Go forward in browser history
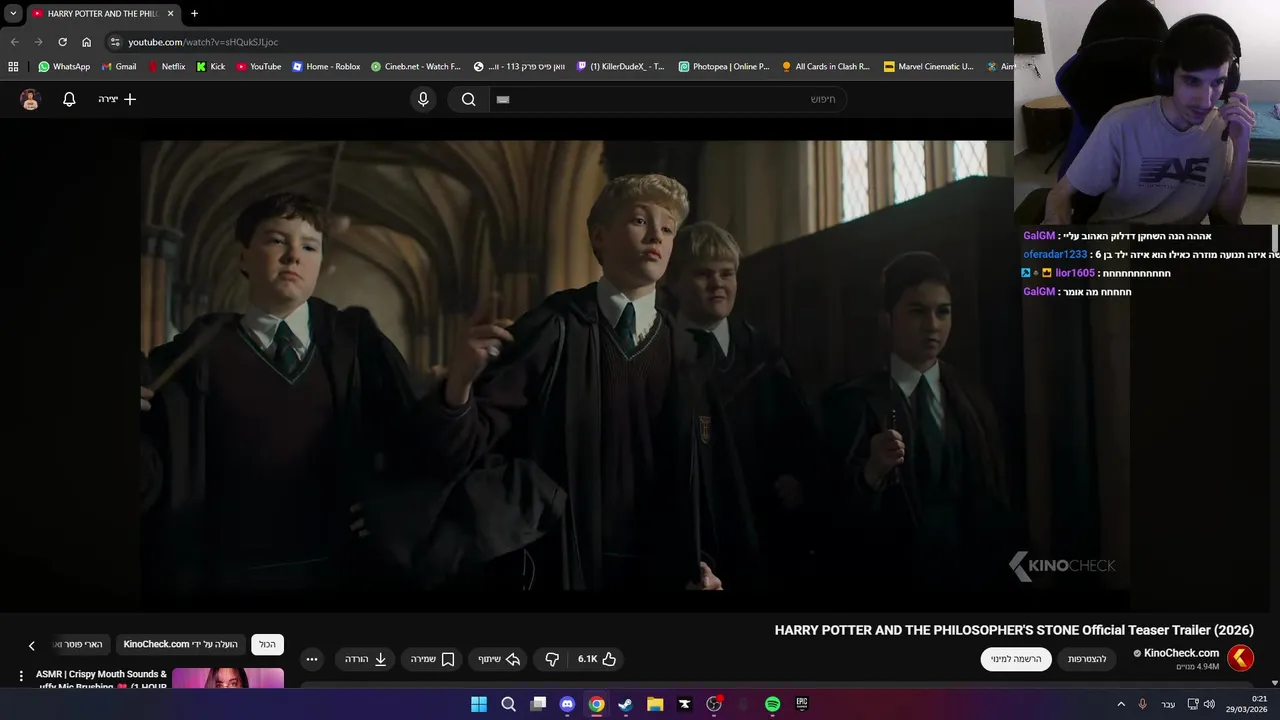Viewport: 1280px width, 720px height. (x=38, y=42)
